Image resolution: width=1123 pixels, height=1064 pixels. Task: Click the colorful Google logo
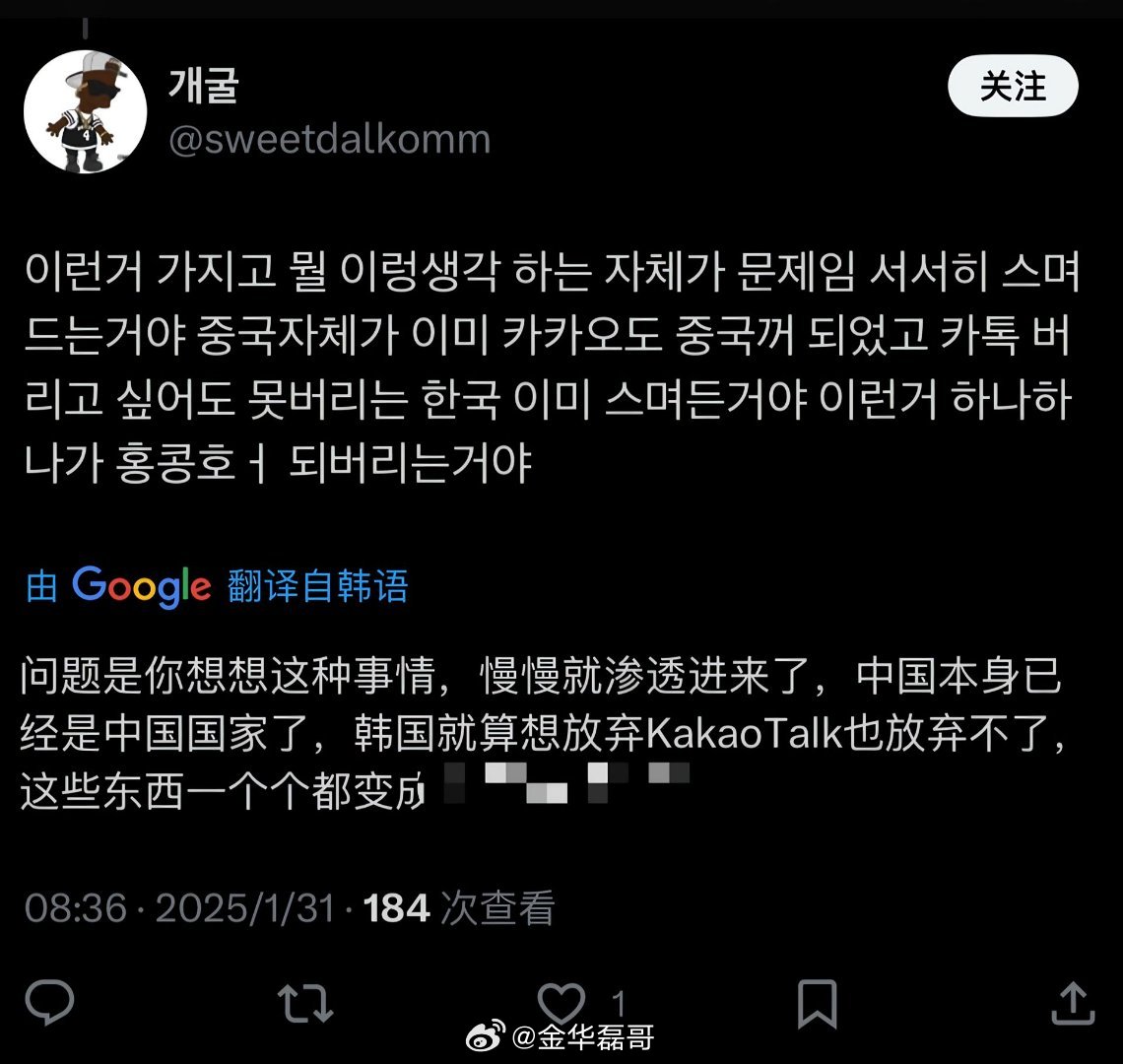[x=142, y=587]
